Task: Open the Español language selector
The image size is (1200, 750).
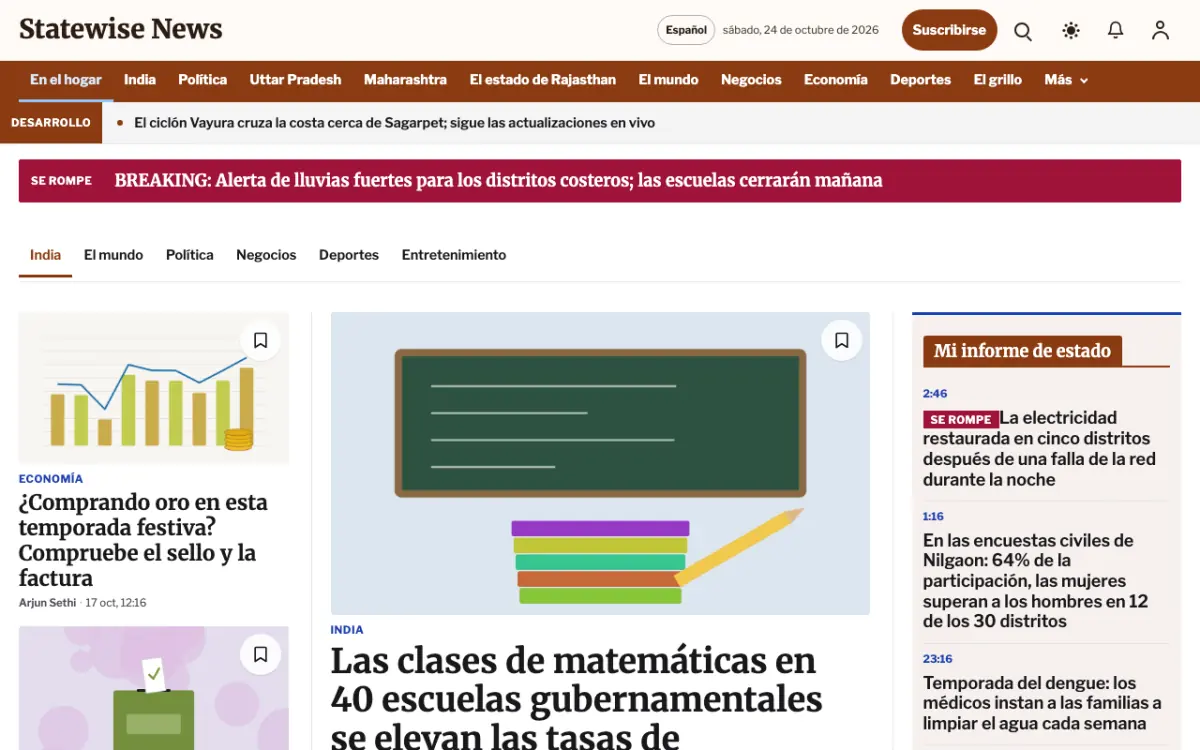Action: (686, 30)
